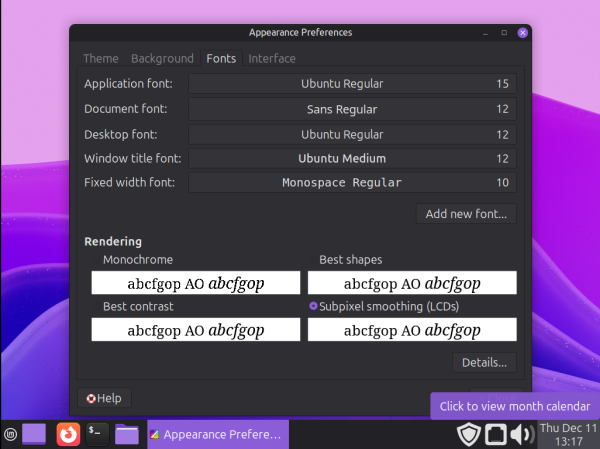Click the Monochrome font preview sample
Viewport: 600px width, 449px height.
pos(196,283)
